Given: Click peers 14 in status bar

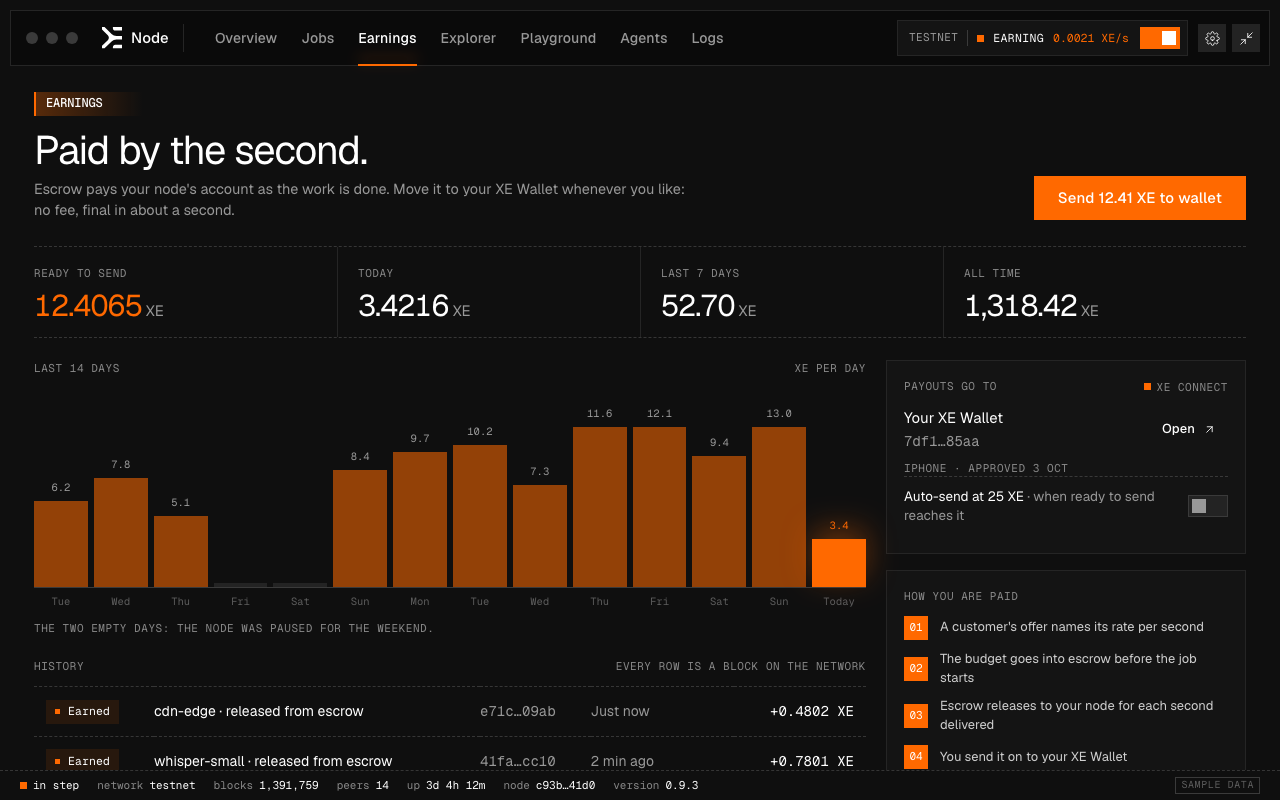Looking at the screenshot, I should (x=363, y=785).
